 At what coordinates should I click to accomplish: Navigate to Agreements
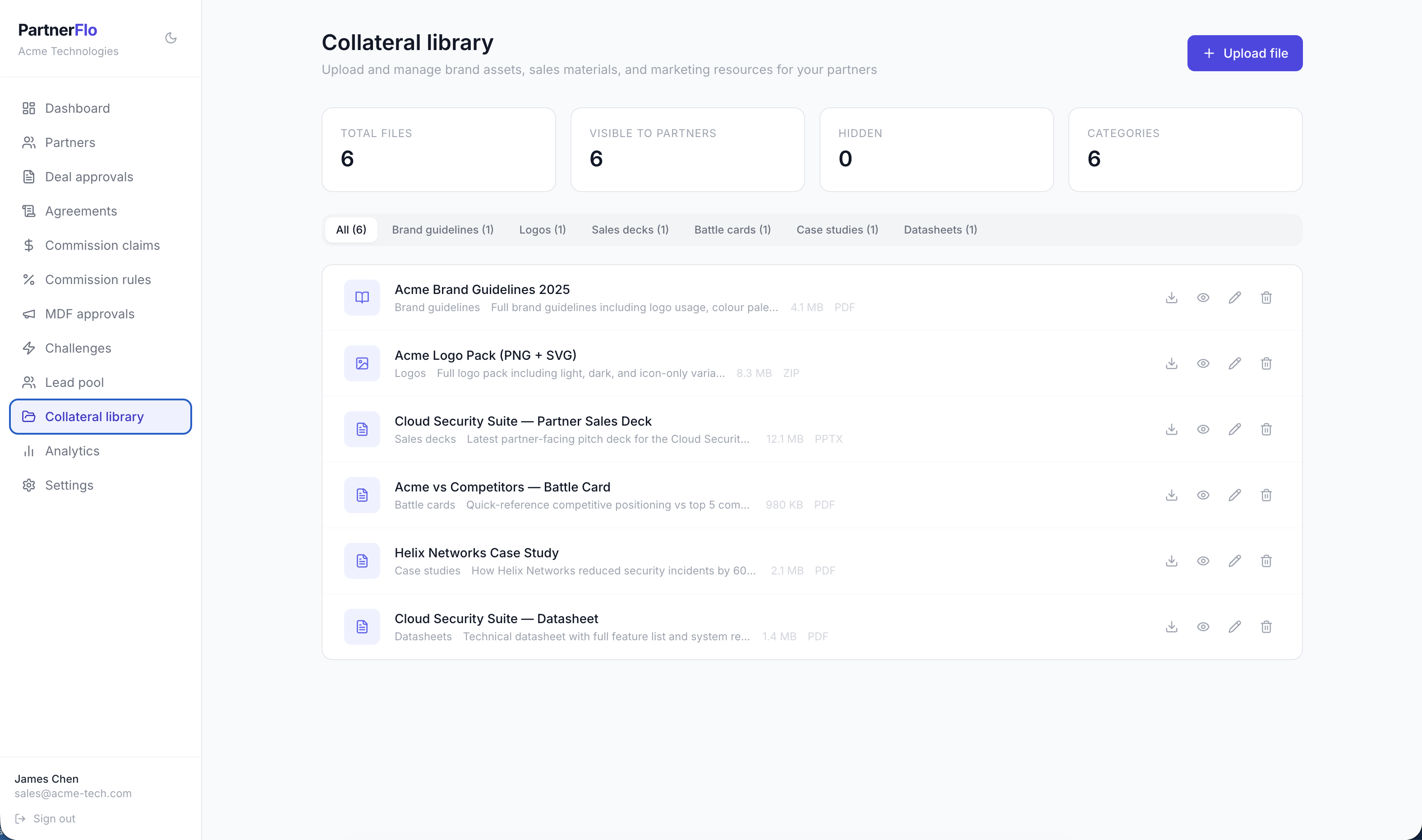(100, 211)
